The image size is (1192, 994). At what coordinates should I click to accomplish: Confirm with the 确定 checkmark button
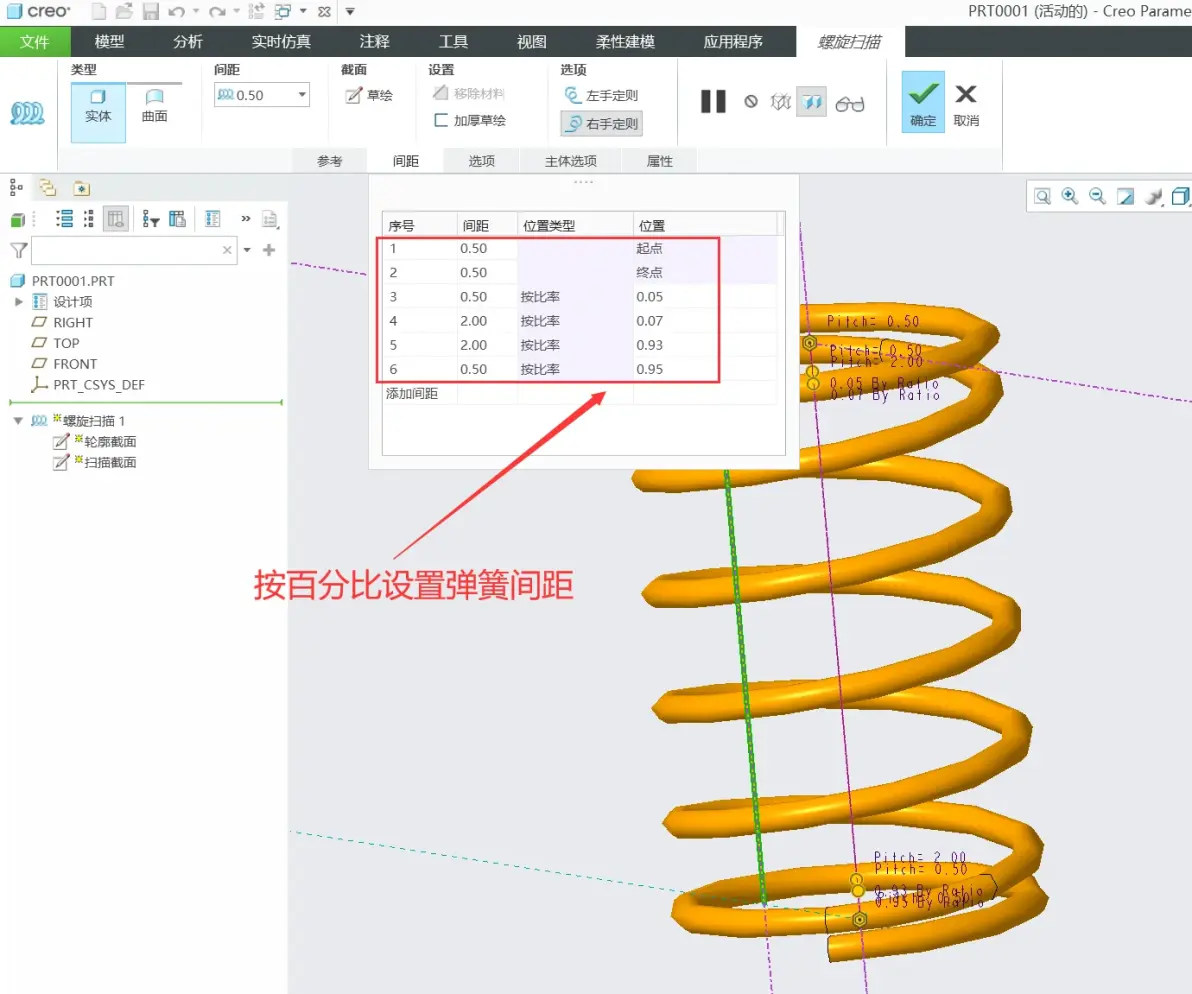click(923, 102)
